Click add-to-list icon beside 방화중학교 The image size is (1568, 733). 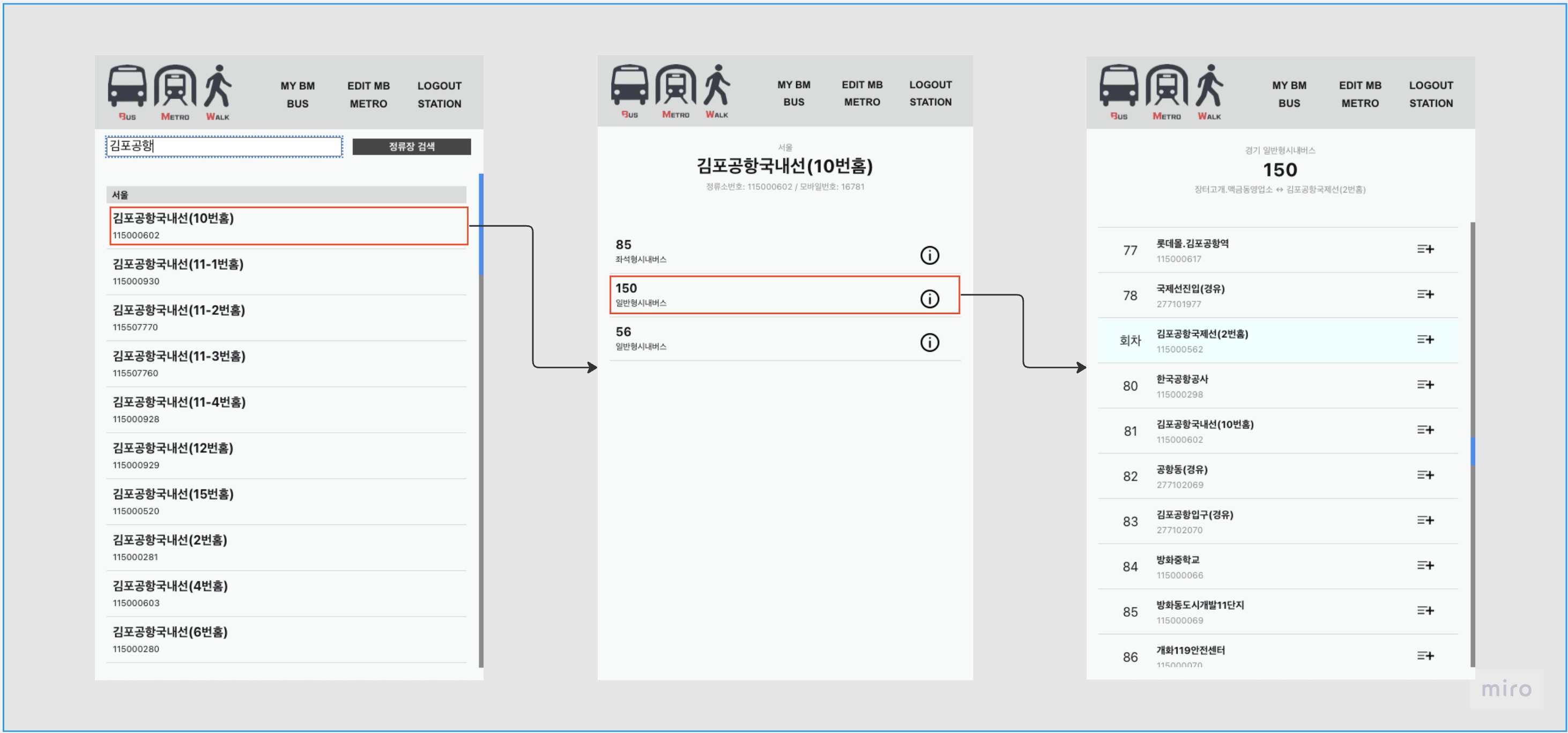pyautogui.click(x=1426, y=566)
